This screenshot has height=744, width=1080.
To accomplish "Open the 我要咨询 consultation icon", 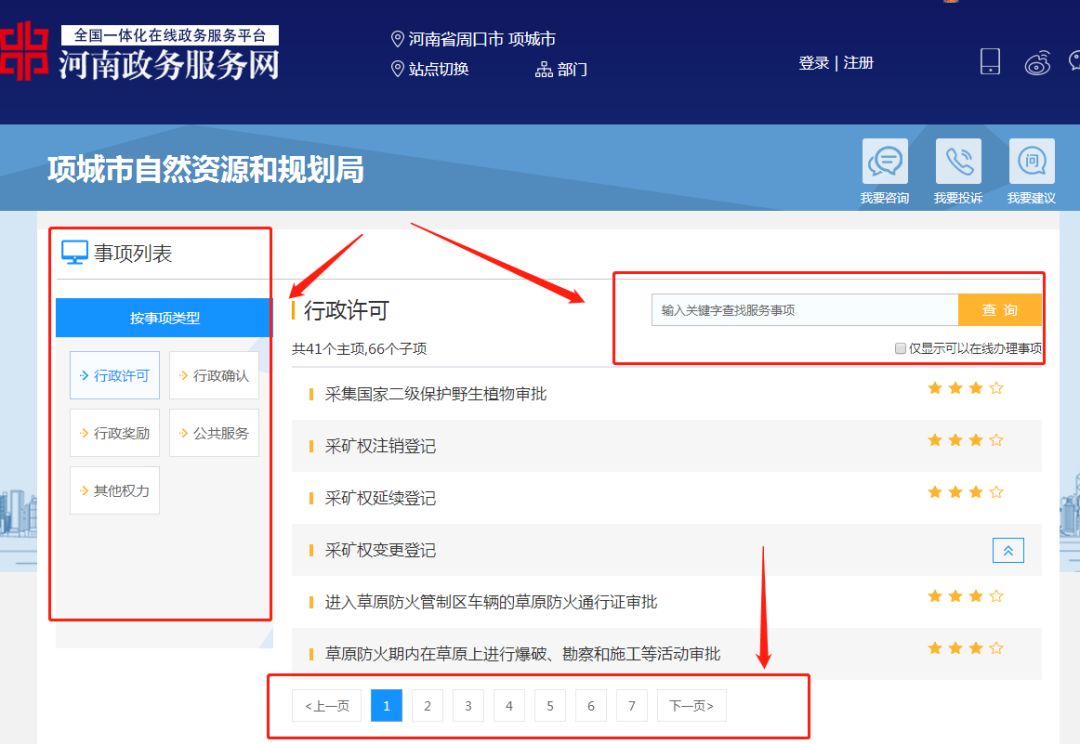I will point(885,160).
